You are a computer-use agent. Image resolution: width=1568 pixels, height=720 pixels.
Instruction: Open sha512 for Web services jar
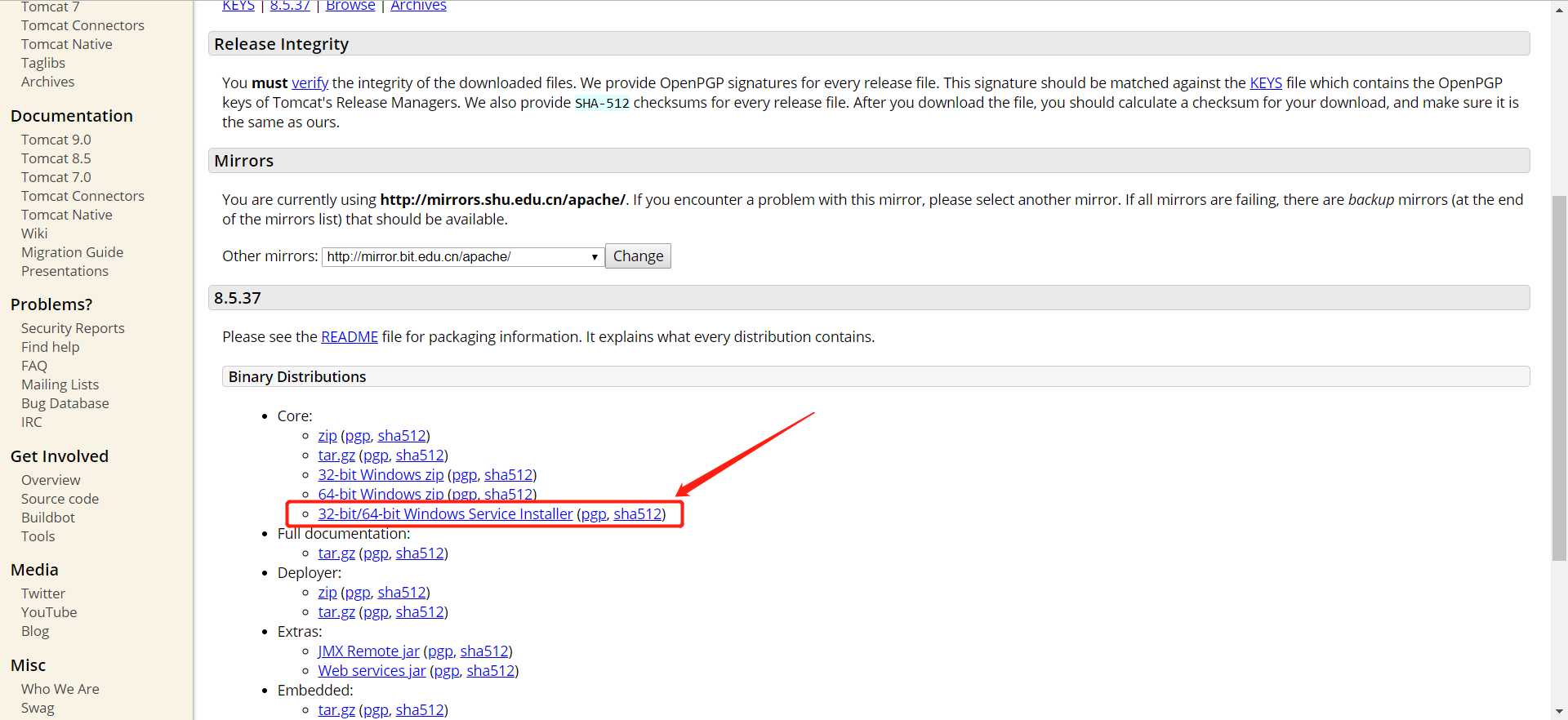pyautogui.click(x=491, y=670)
